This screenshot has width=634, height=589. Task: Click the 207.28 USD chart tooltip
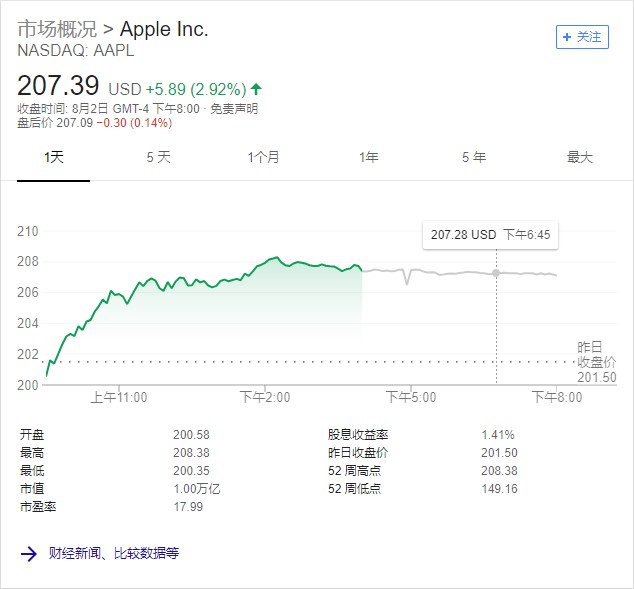click(491, 236)
